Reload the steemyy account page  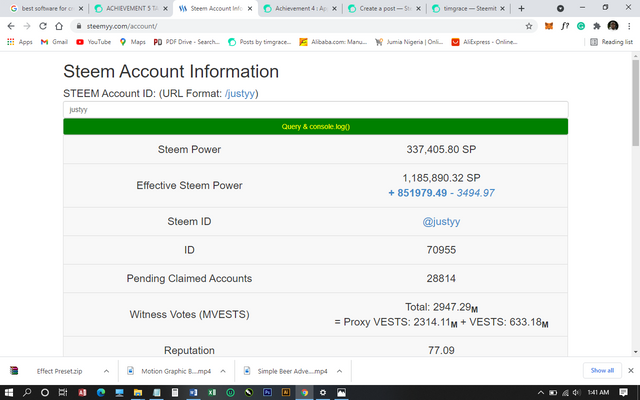point(43,26)
